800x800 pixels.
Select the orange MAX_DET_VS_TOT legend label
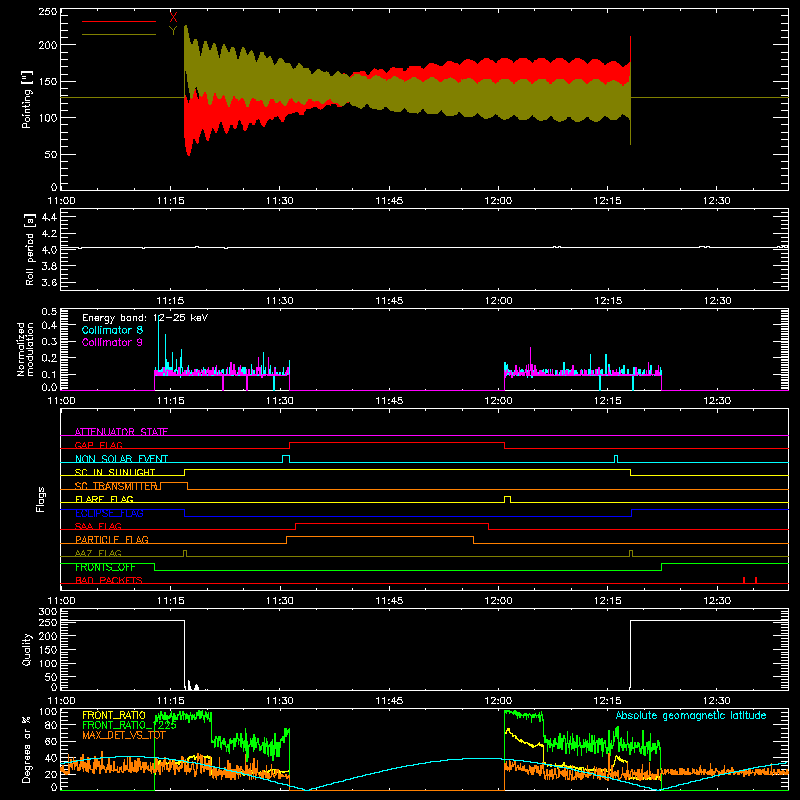(x=124, y=735)
